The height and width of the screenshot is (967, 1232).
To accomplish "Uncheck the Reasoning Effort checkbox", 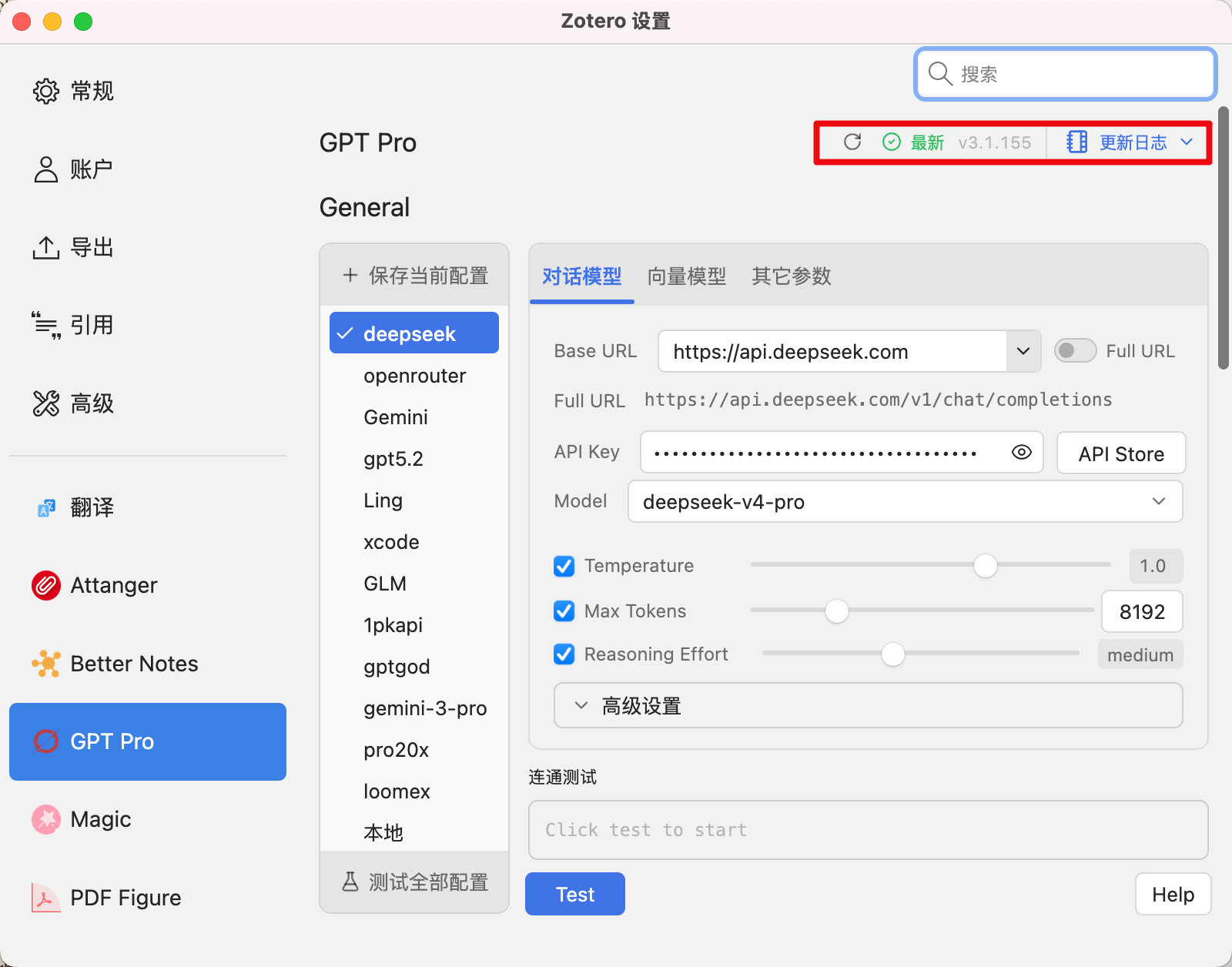I will [564, 654].
